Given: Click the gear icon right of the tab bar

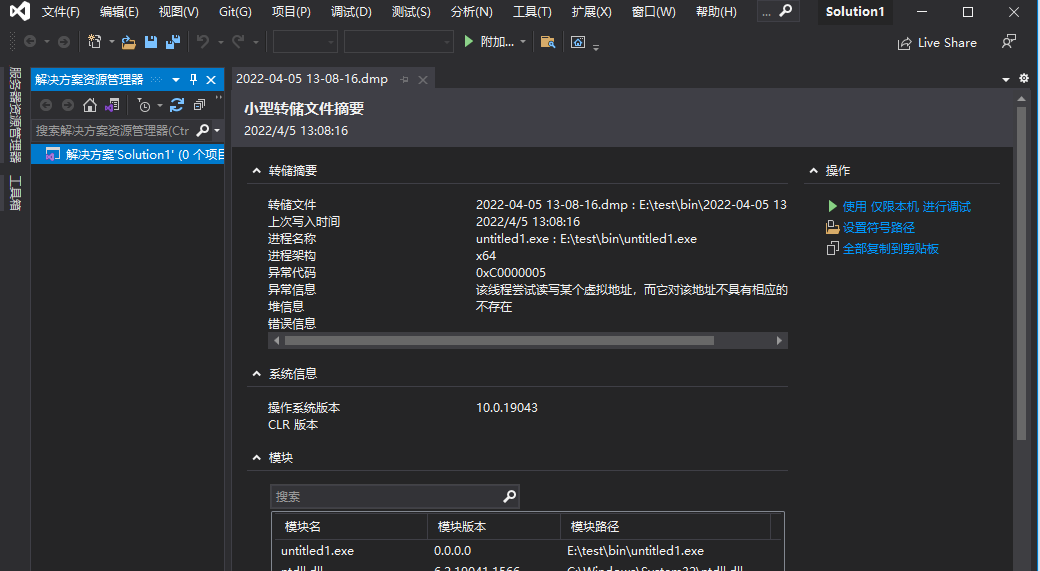Looking at the screenshot, I should (1023, 79).
